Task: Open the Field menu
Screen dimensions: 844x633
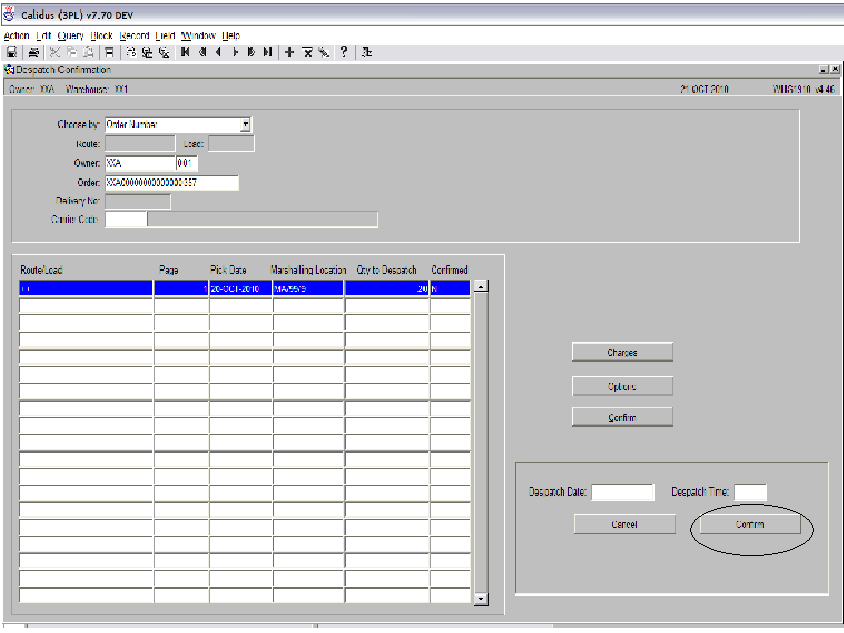Action: point(165,36)
